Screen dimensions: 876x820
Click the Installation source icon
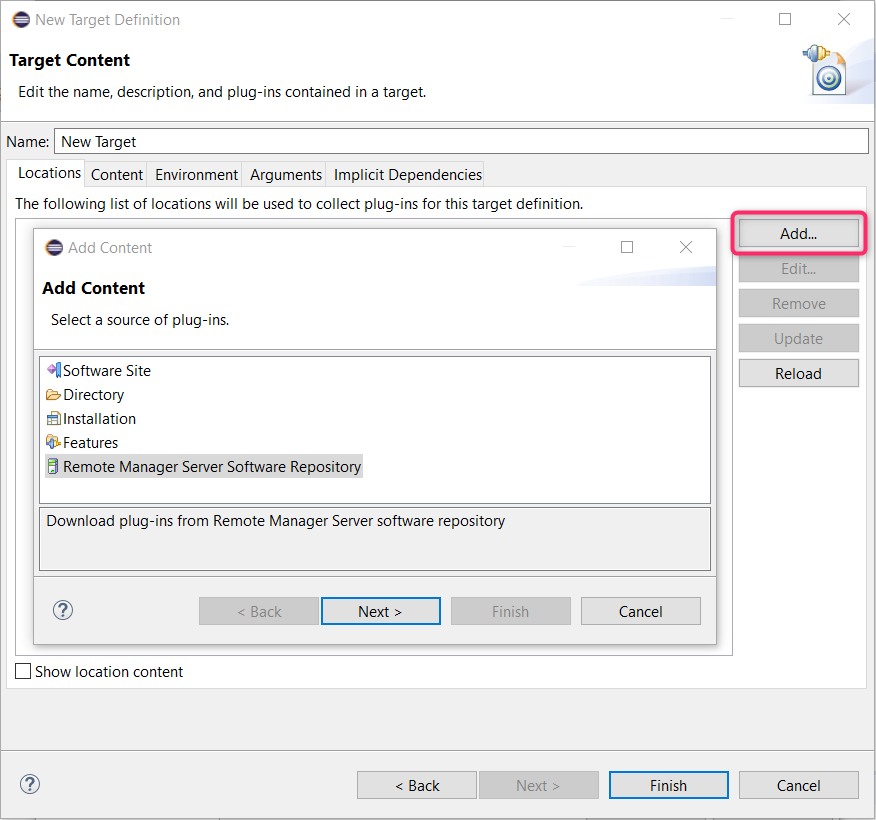54,419
